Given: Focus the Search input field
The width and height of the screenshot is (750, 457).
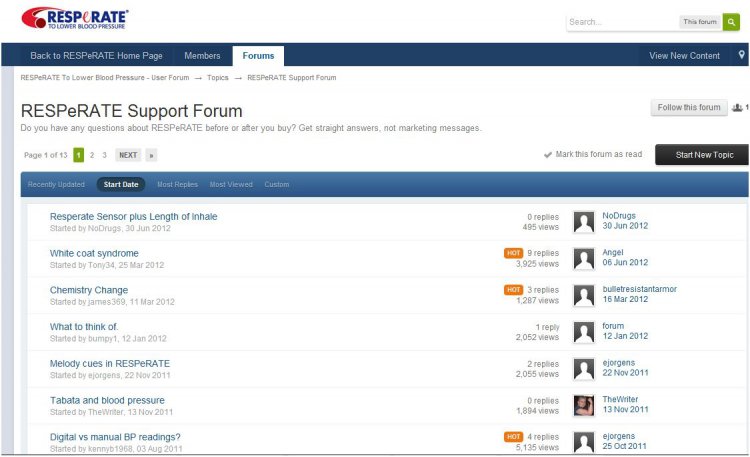Looking at the screenshot, I should pyautogui.click(x=622, y=22).
